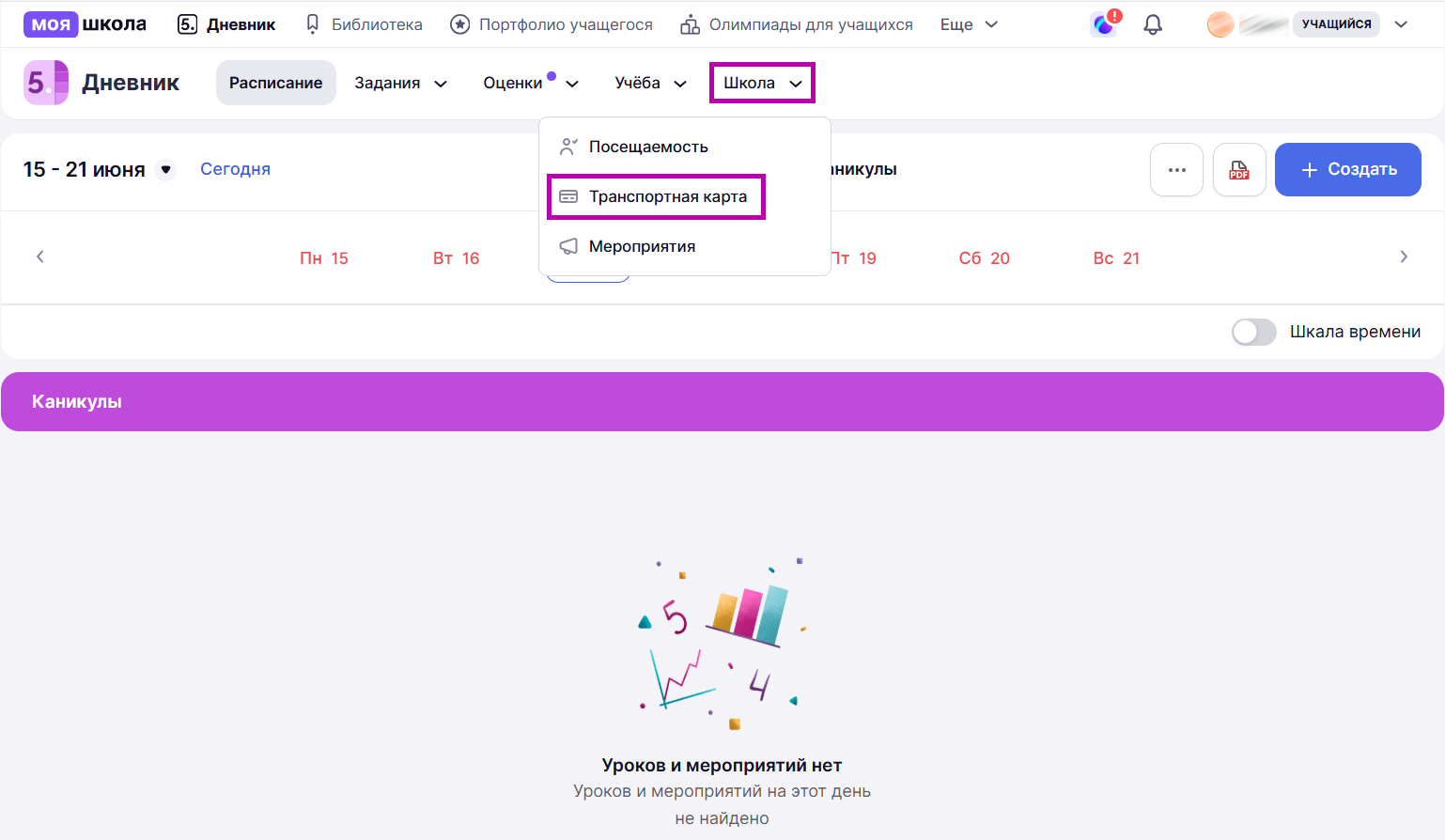Expand the Еще dropdown in top bar
Screen dimensions: 1445x840
969,24
